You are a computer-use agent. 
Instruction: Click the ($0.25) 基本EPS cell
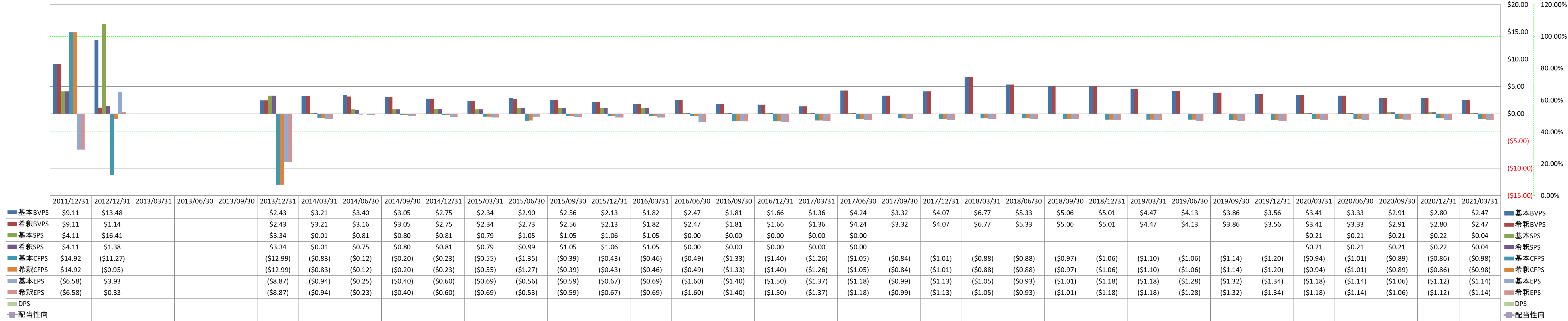360,281
